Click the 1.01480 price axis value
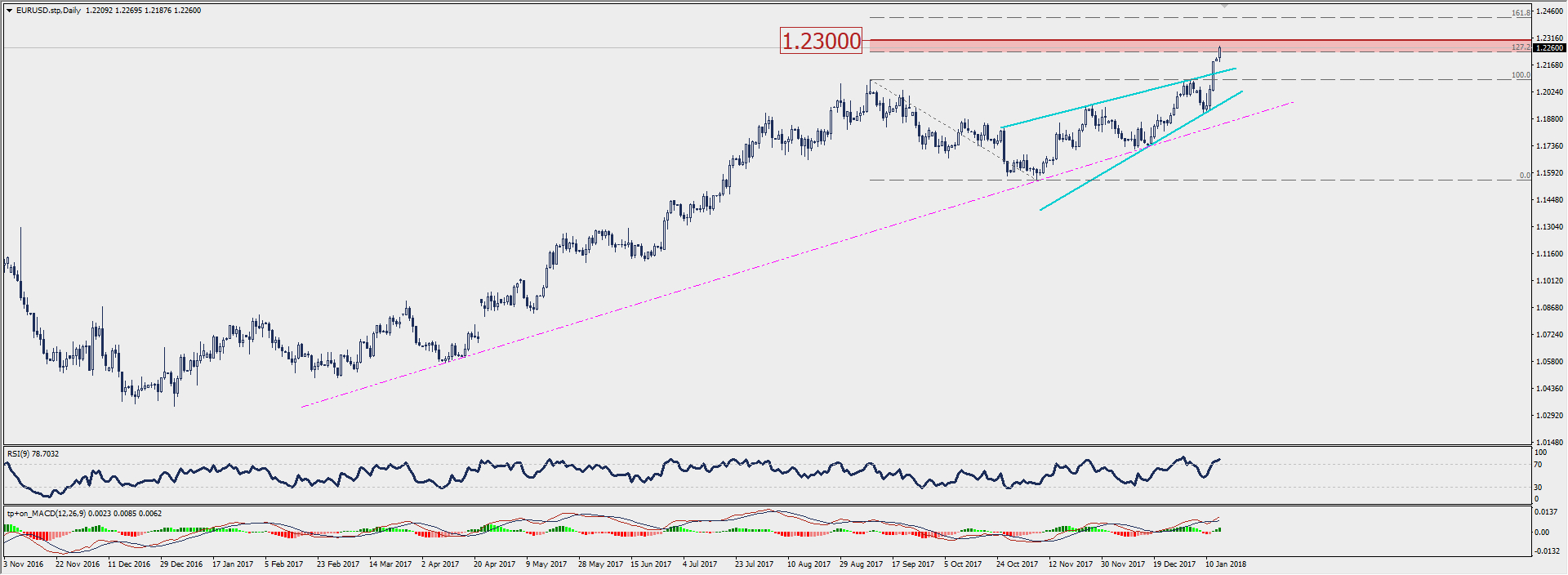The height and width of the screenshot is (575, 1568). click(x=1550, y=443)
